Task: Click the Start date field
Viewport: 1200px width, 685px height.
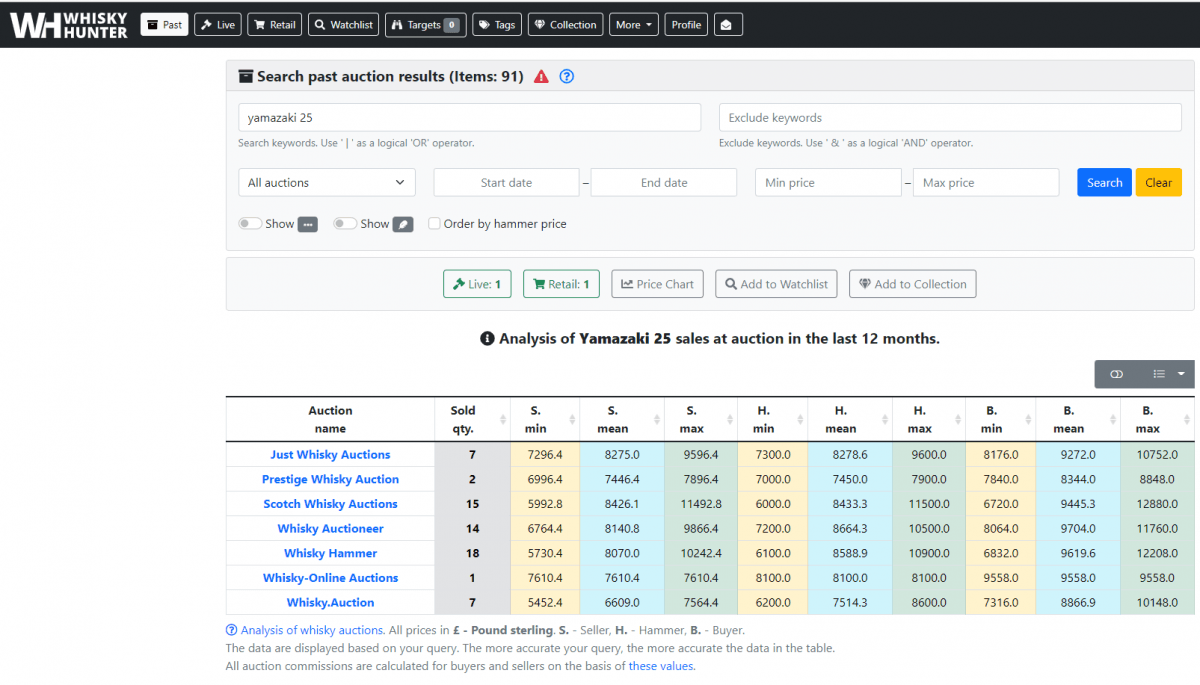Action: point(506,183)
